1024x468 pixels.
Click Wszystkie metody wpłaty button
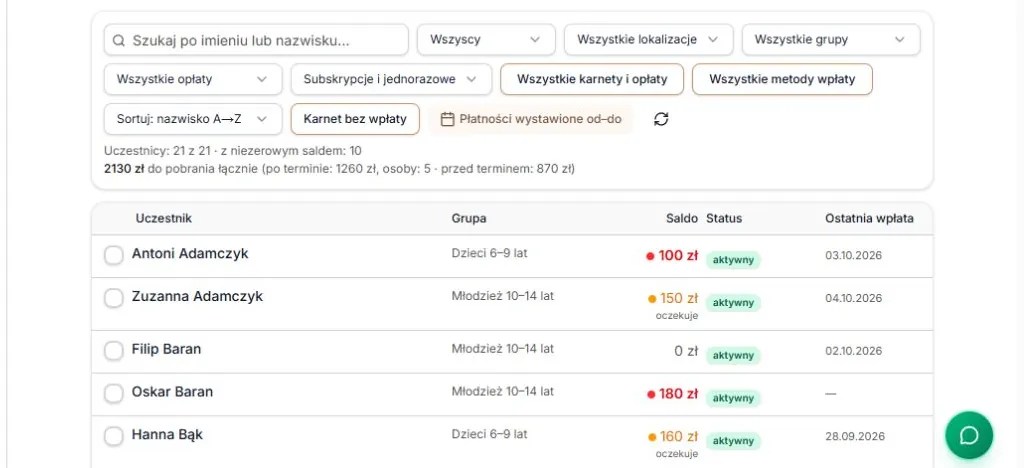782,80
